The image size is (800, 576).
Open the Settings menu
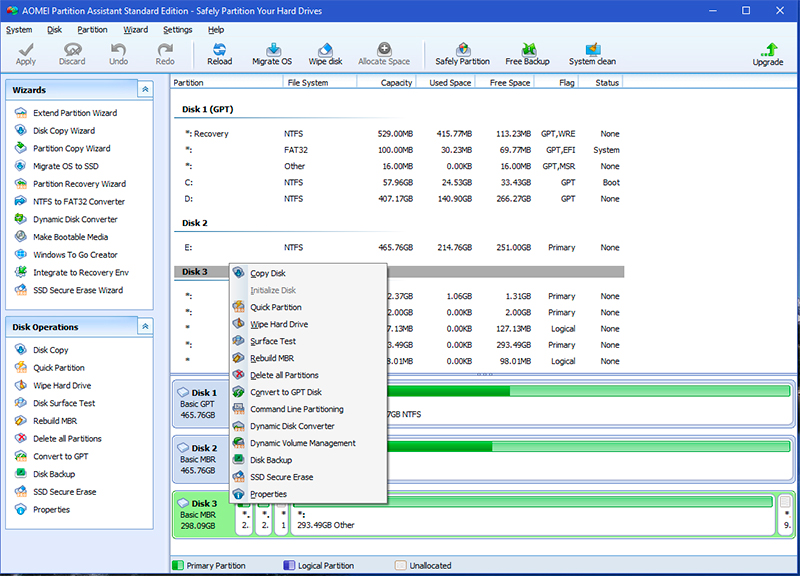tap(177, 30)
